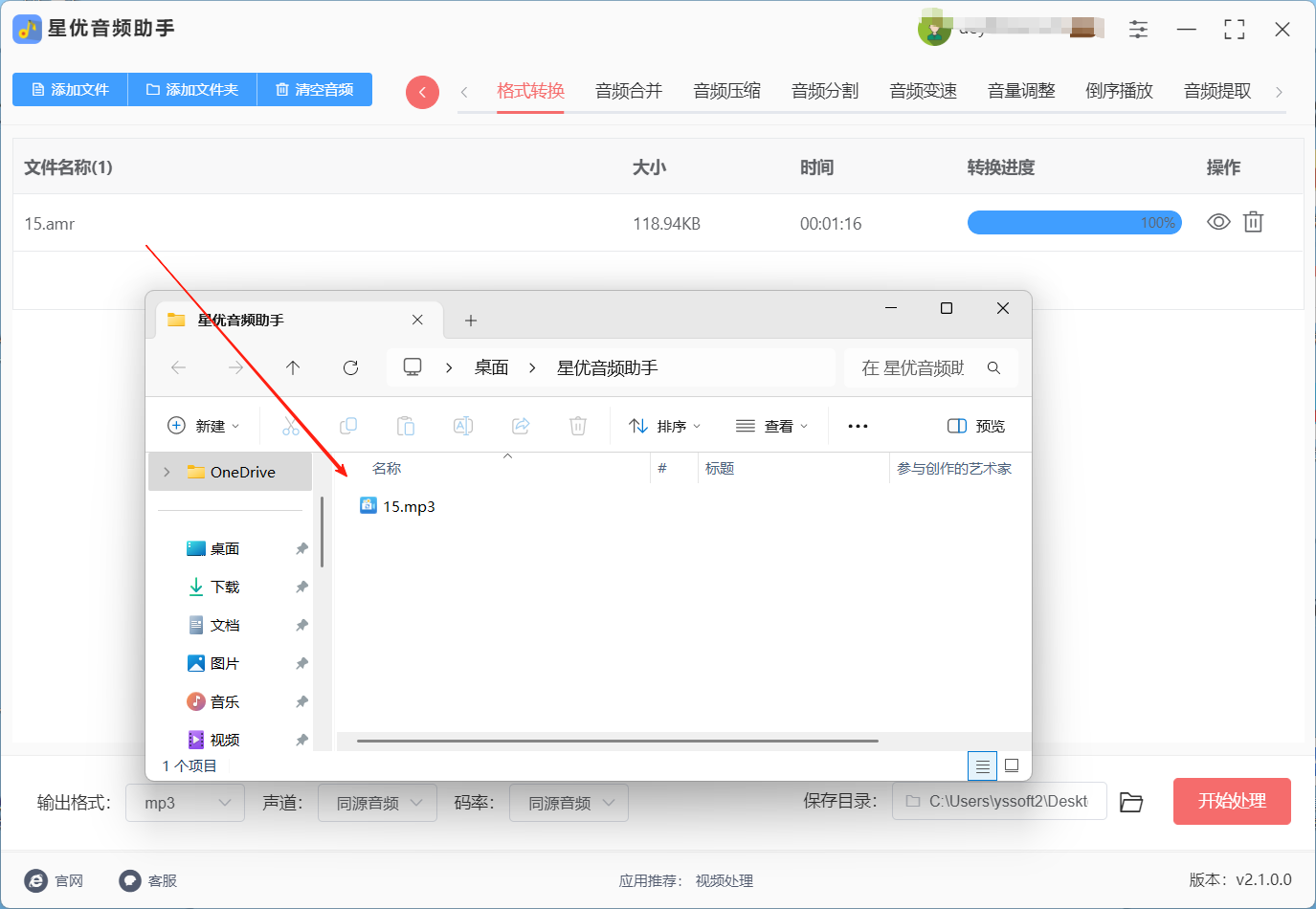This screenshot has width=1316, height=909.
Task: Click the cut scissors icon
Action: pos(291,426)
